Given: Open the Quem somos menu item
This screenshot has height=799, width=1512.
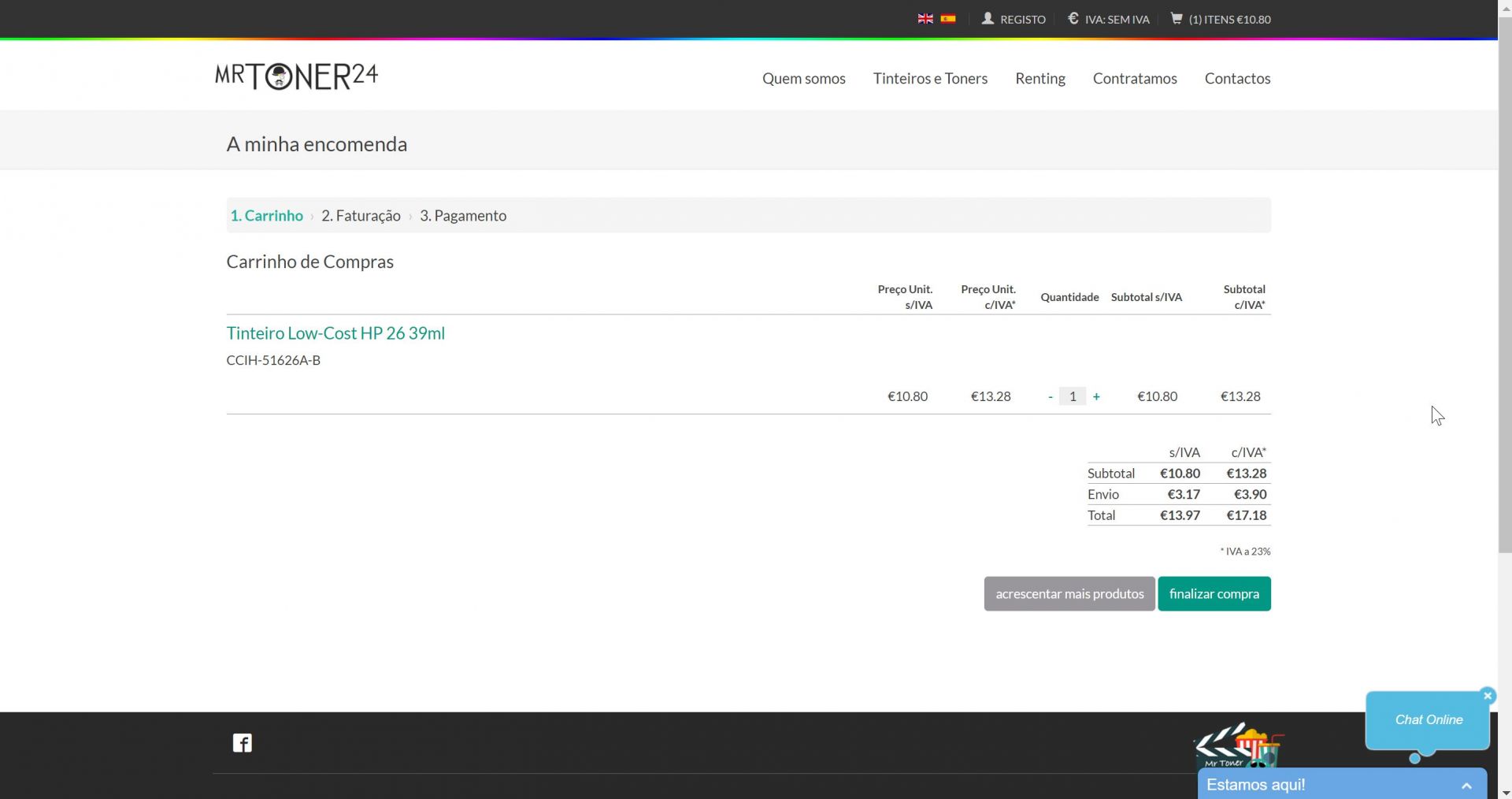Looking at the screenshot, I should [x=803, y=78].
